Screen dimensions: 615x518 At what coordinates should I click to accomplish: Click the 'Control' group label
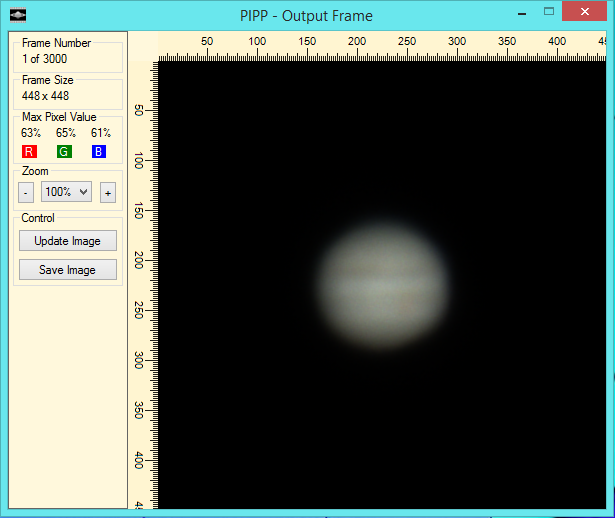38,218
